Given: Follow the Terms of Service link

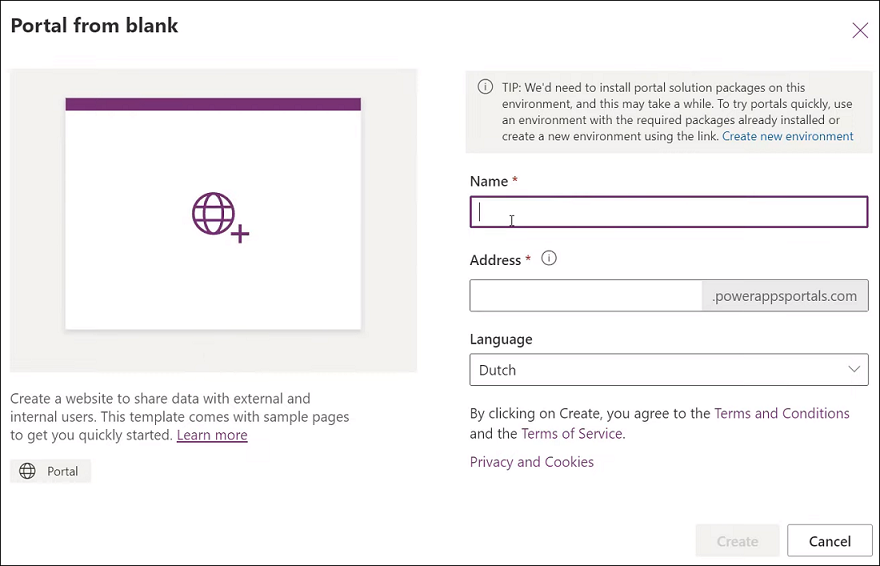Looking at the screenshot, I should (x=571, y=433).
